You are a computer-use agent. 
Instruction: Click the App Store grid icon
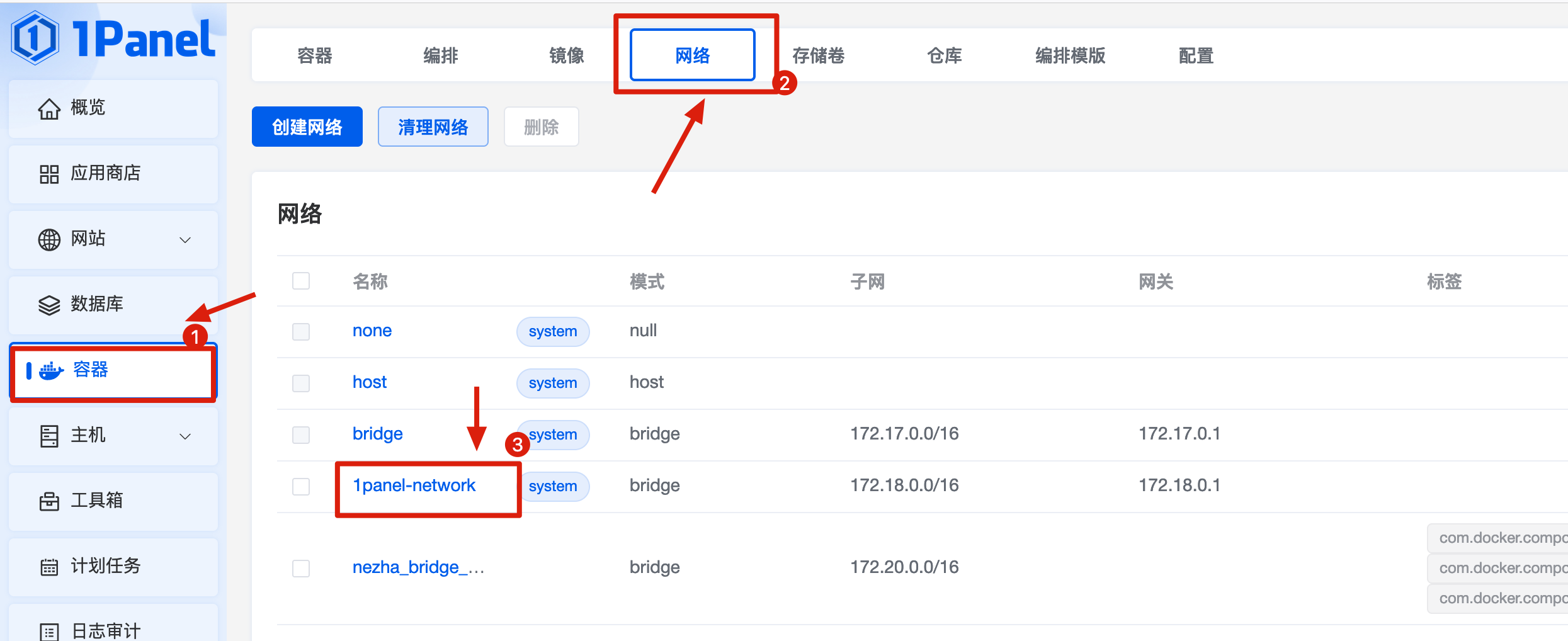point(49,174)
